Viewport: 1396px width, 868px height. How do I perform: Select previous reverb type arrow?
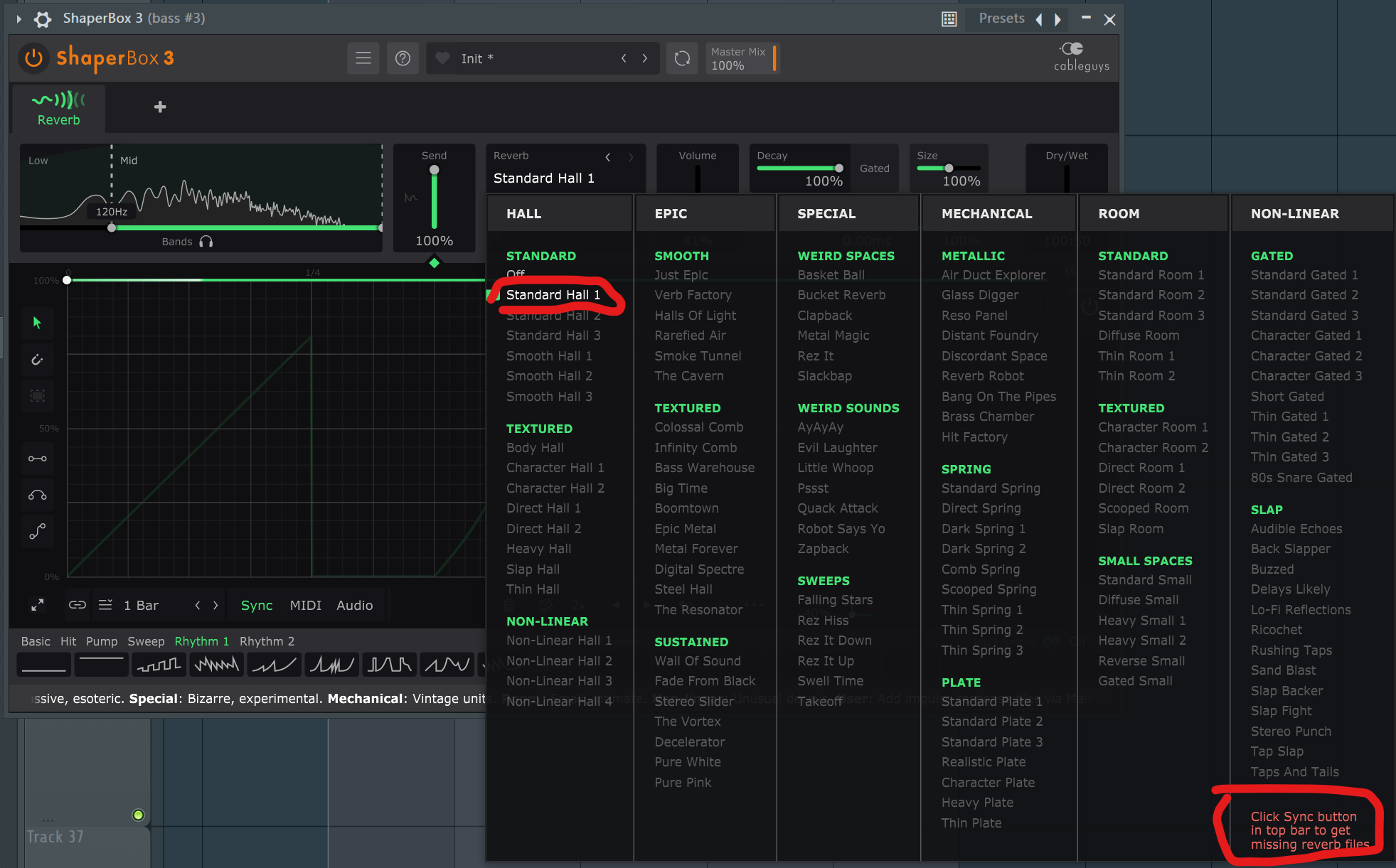pyautogui.click(x=608, y=157)
